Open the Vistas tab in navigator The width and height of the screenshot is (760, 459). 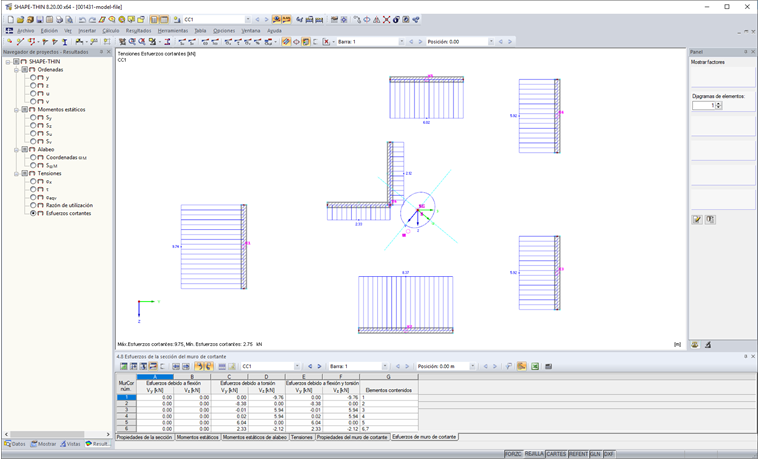71,444
